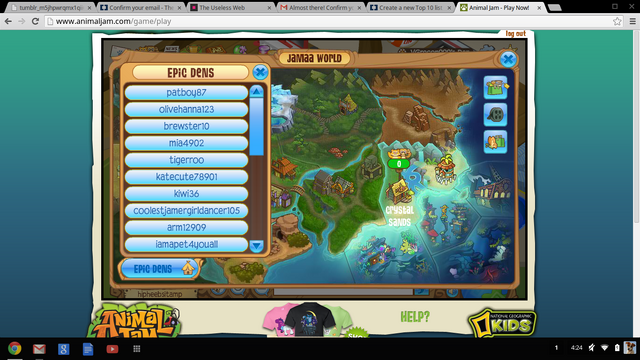Visit kiwi36's den

pos(186,193)
